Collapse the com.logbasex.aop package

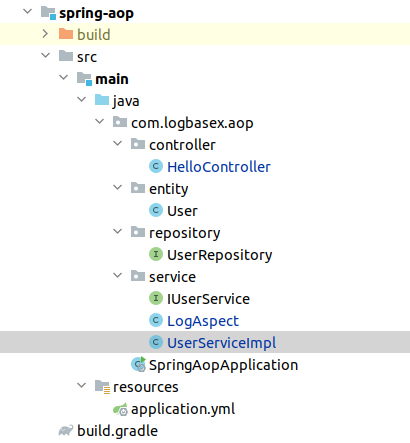point(99,121)
